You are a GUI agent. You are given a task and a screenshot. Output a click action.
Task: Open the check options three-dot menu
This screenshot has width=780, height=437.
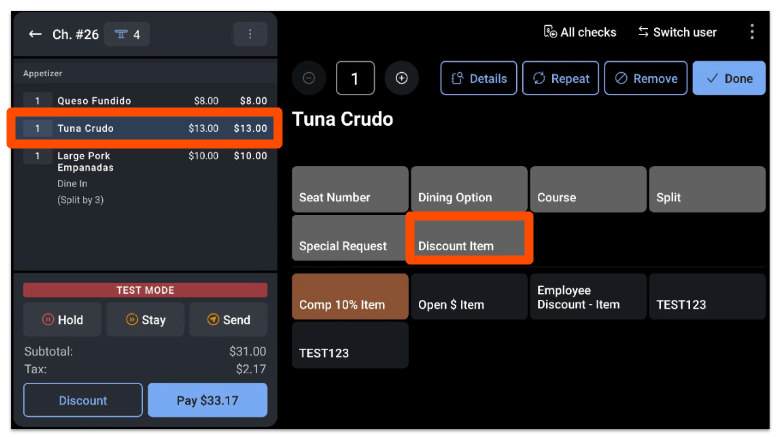pyautogui.click(x=249, y=35)
